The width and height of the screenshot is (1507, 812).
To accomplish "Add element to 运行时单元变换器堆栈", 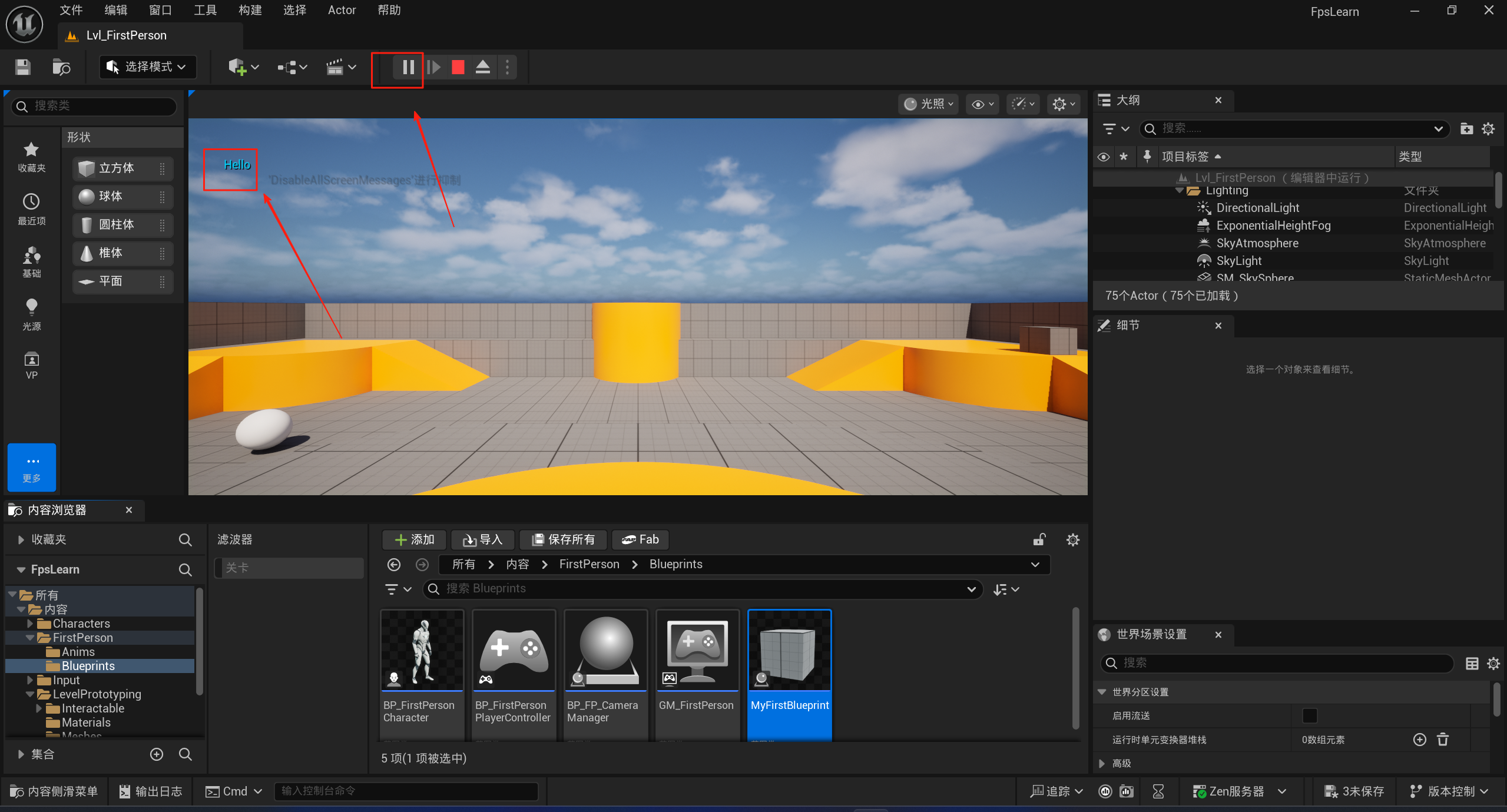I will coord(1420,740).
